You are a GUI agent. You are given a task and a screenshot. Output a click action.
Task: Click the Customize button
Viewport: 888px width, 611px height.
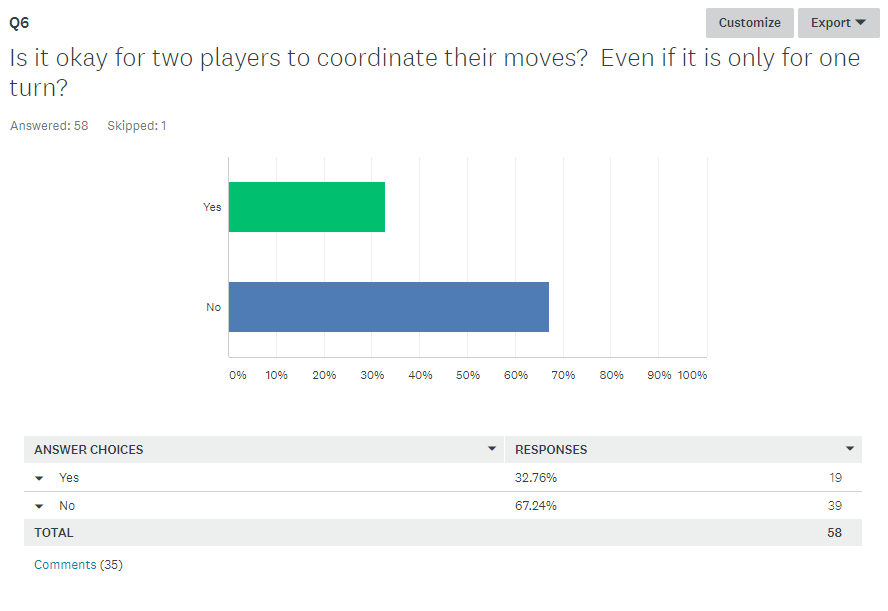749,23
